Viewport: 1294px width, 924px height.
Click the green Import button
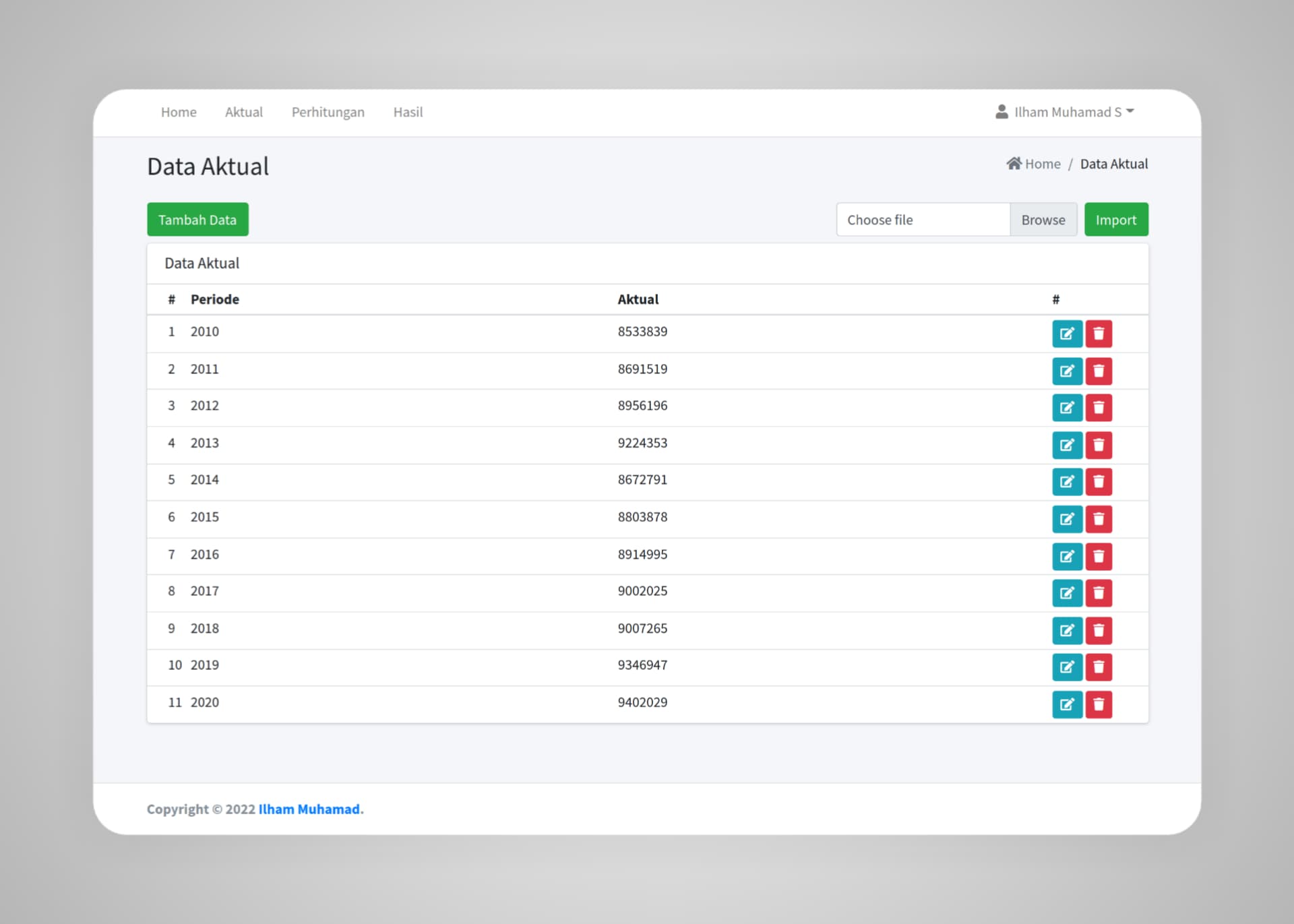click(x=1115, y=220)
